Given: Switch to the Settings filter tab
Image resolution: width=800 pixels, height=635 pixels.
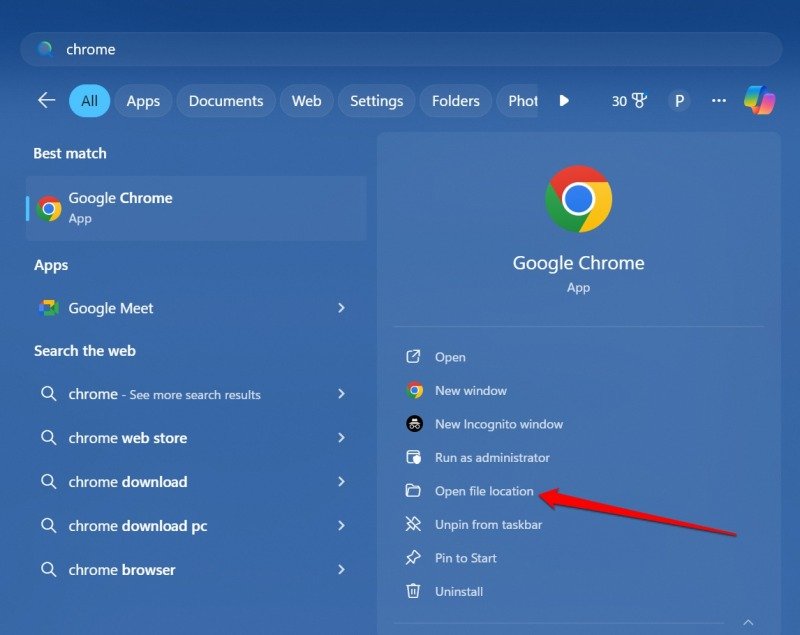Looking at the screenshot, I should (376, 100).
